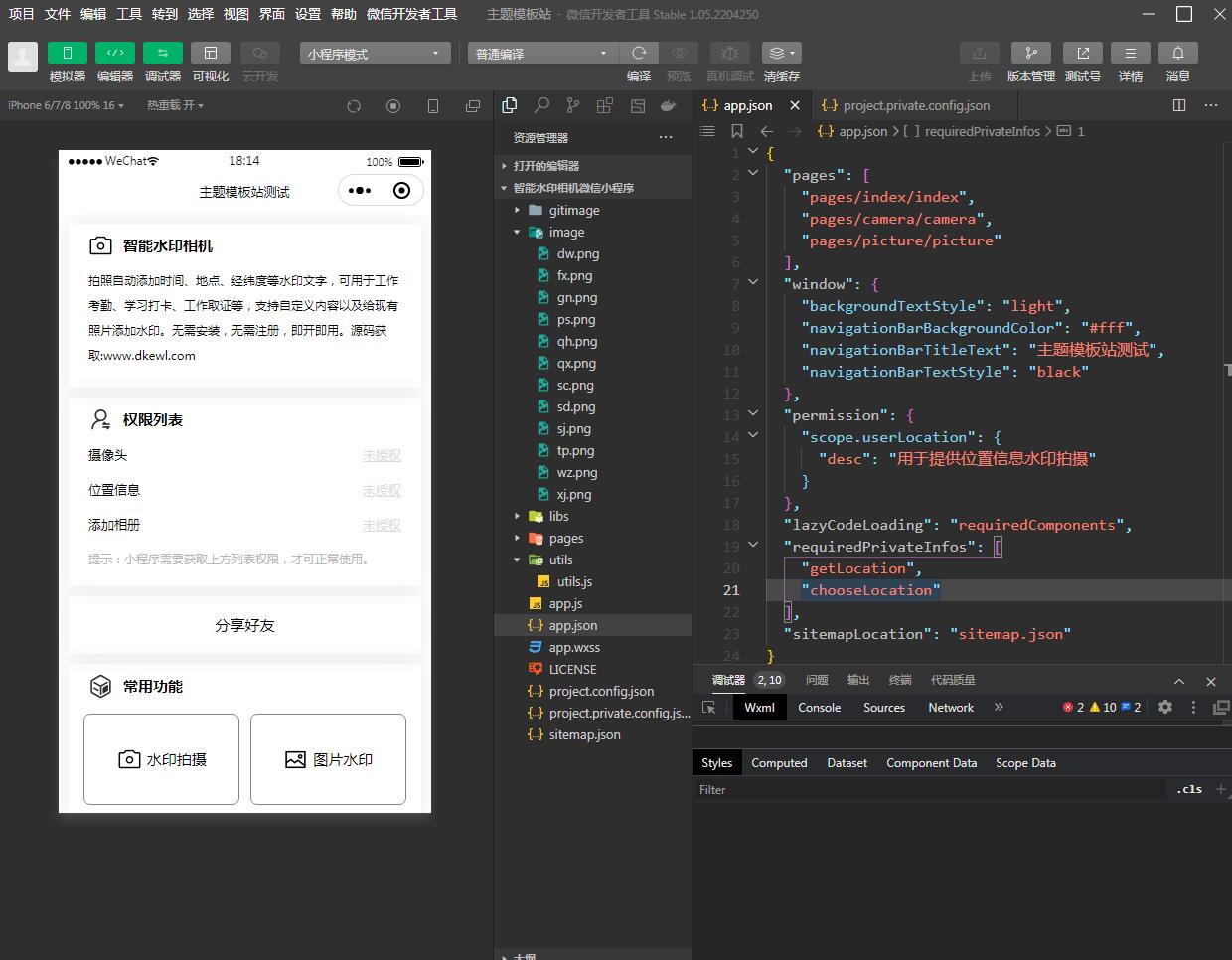1232x960 pixels.
Task: Click the 水印拍摄 button in the simulator
Action: (x=161, y=759)
